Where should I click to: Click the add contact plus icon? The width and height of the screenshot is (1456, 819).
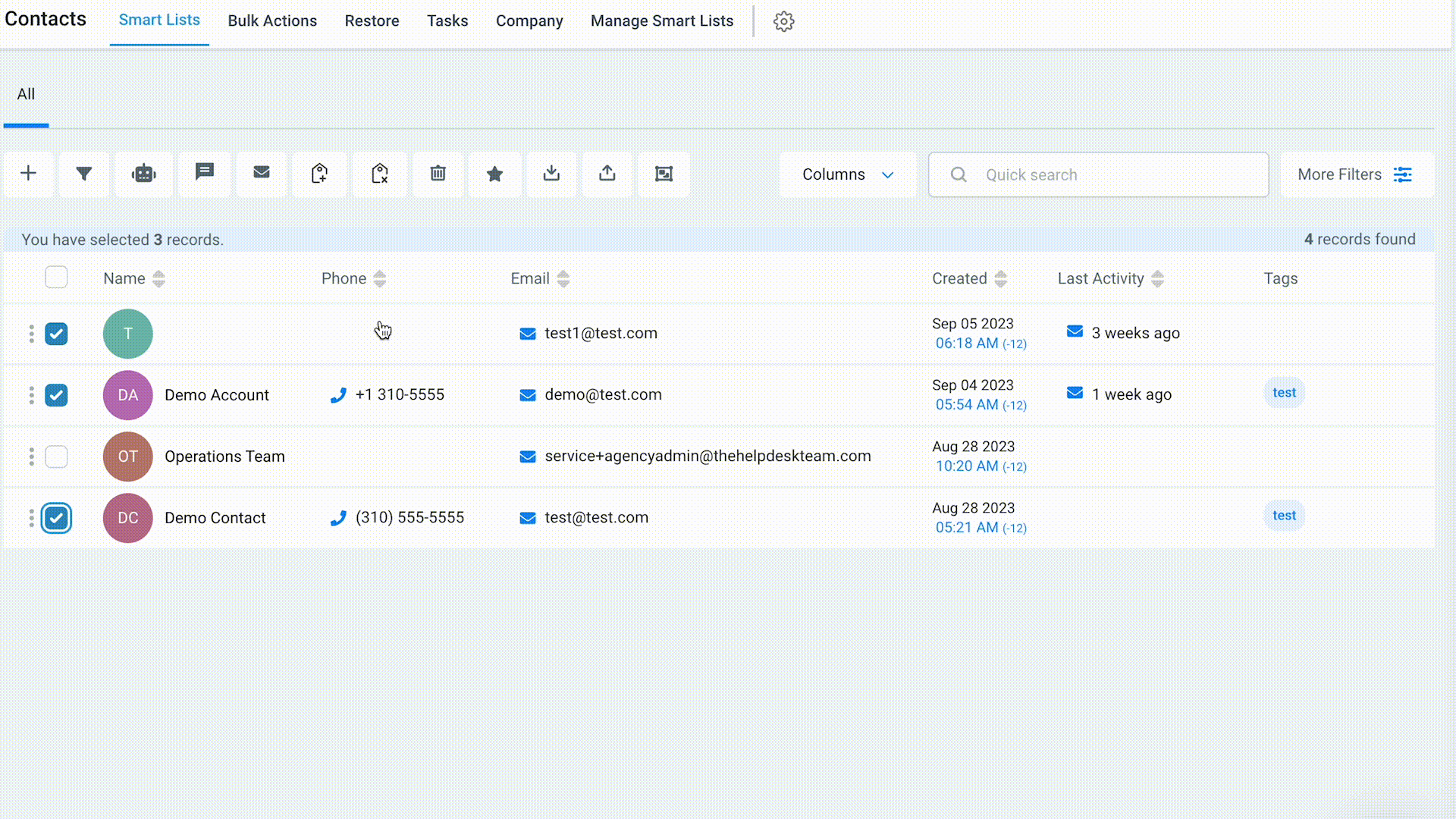point(28,174)
